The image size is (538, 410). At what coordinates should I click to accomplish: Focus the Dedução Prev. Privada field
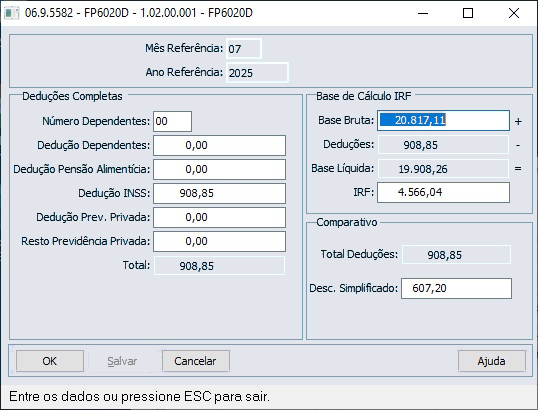point(219,217)
